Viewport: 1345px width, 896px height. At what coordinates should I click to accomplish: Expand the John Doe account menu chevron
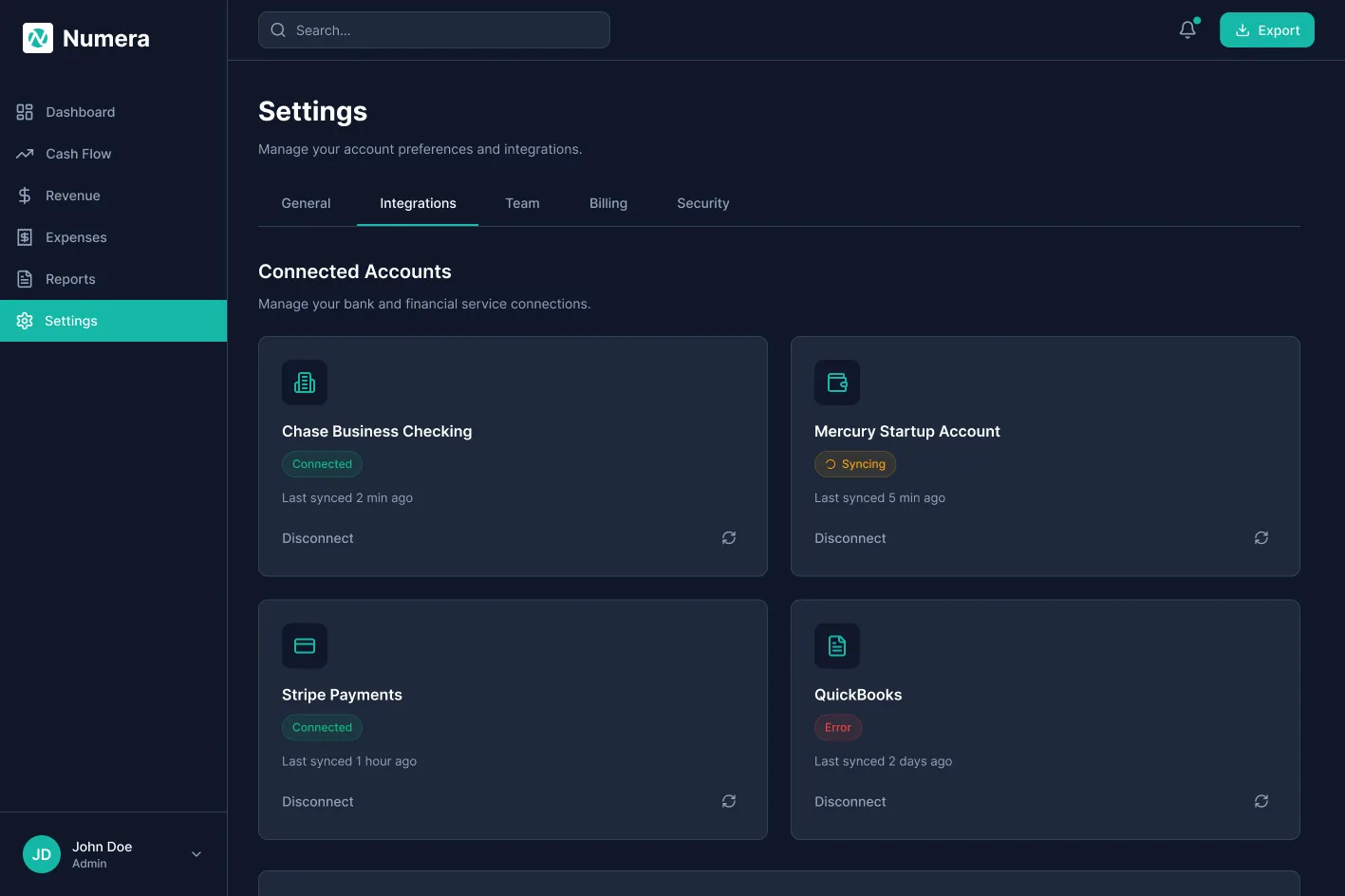(196, 854)
